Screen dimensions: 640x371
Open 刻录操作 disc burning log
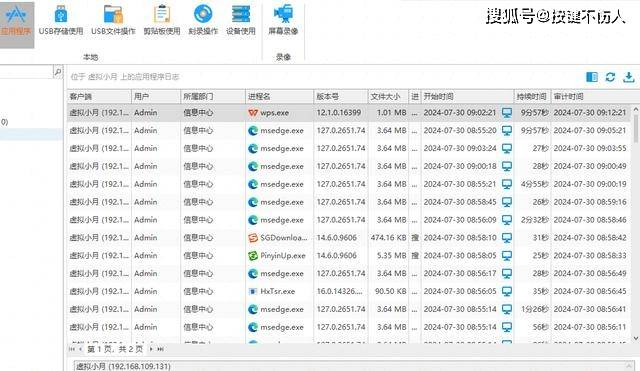(x=203, y=20)
